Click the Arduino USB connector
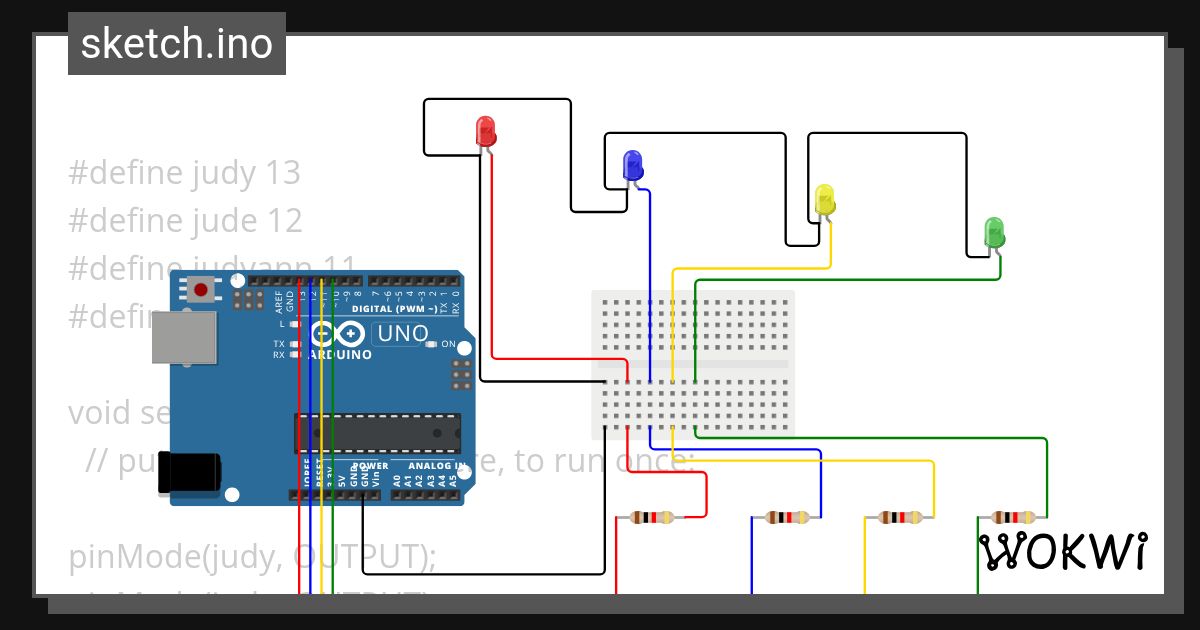 [185, 340]
